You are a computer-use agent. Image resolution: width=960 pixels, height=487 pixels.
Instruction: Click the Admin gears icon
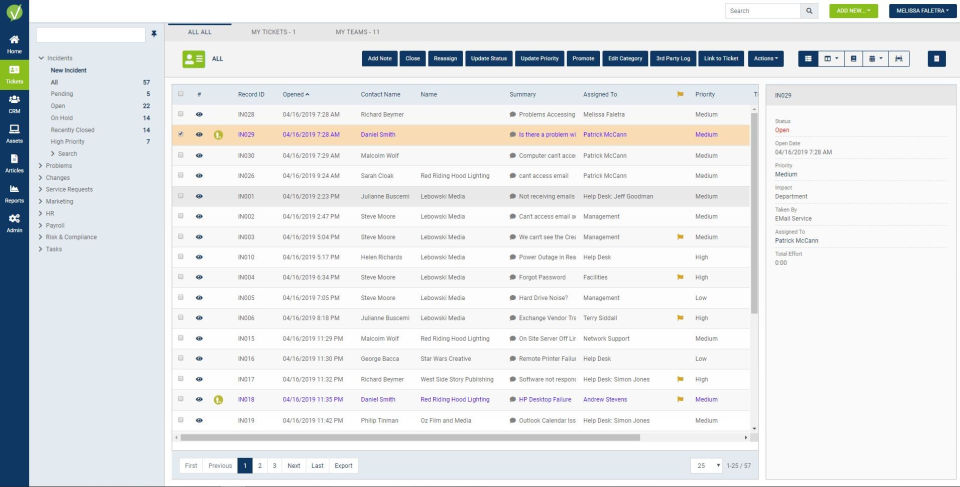14,221
